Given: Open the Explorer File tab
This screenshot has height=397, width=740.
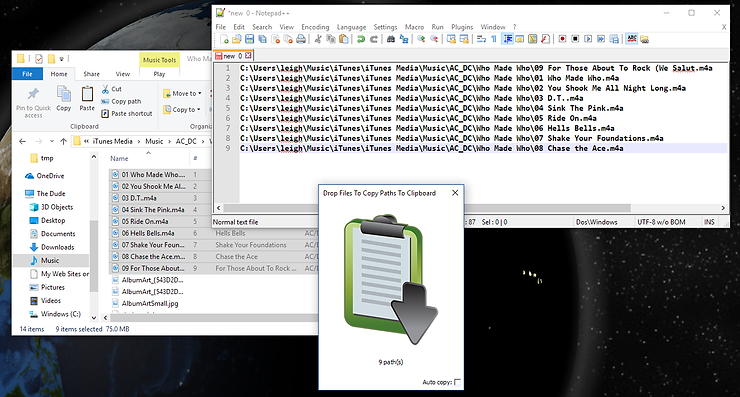Looking at the screenshot, I should pyautogui.click(x=27, y=74).
